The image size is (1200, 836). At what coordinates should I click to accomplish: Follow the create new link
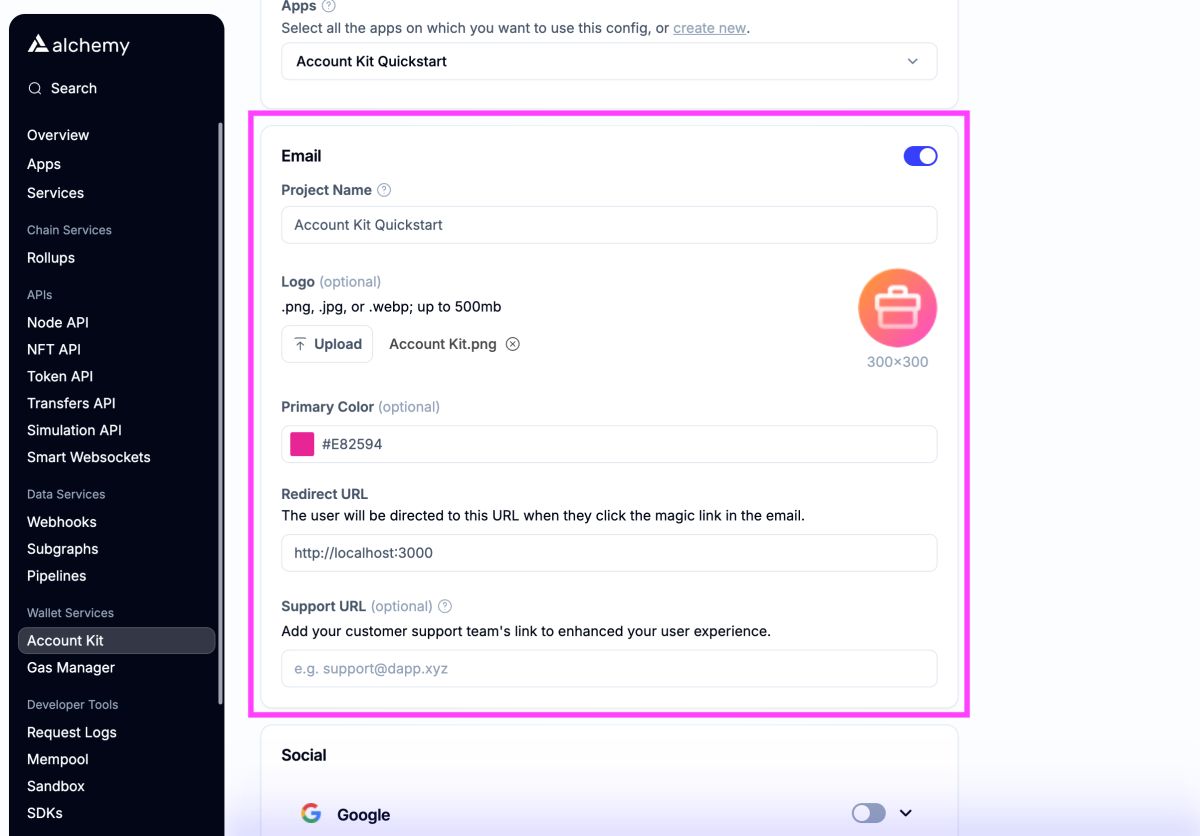(x=710, y=28)
